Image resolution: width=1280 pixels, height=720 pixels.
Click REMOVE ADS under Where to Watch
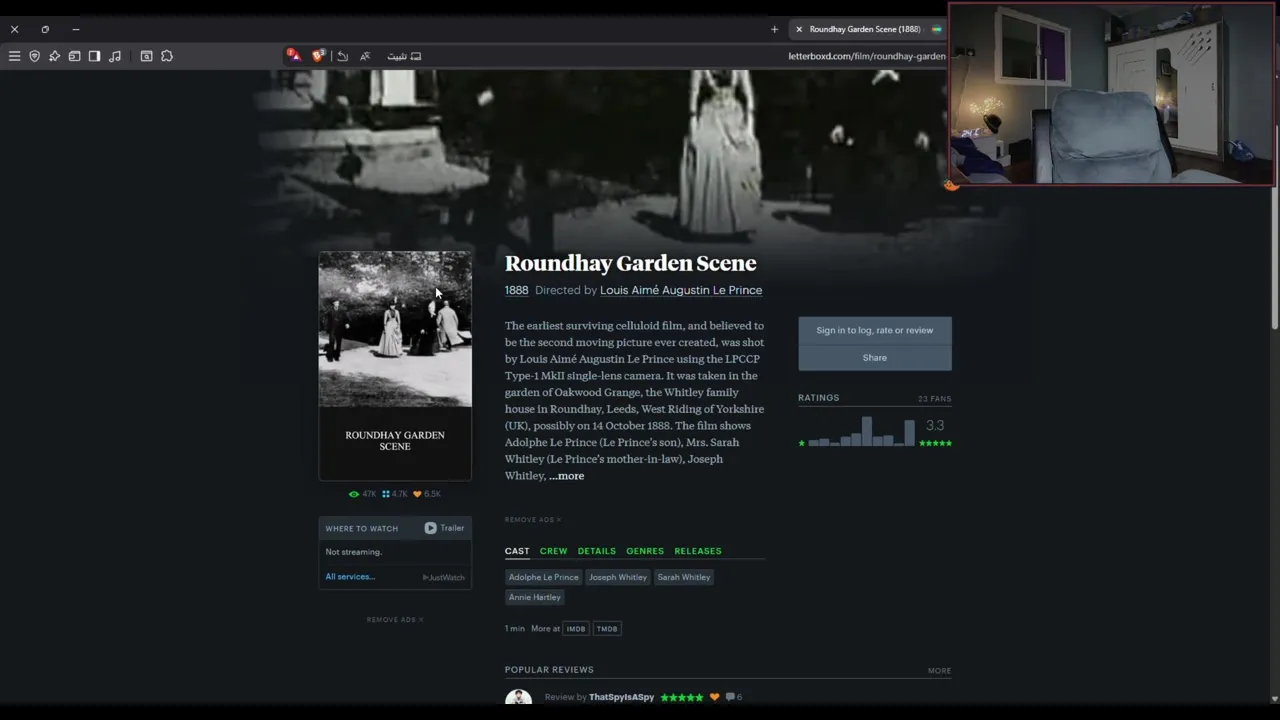[395, 620]
